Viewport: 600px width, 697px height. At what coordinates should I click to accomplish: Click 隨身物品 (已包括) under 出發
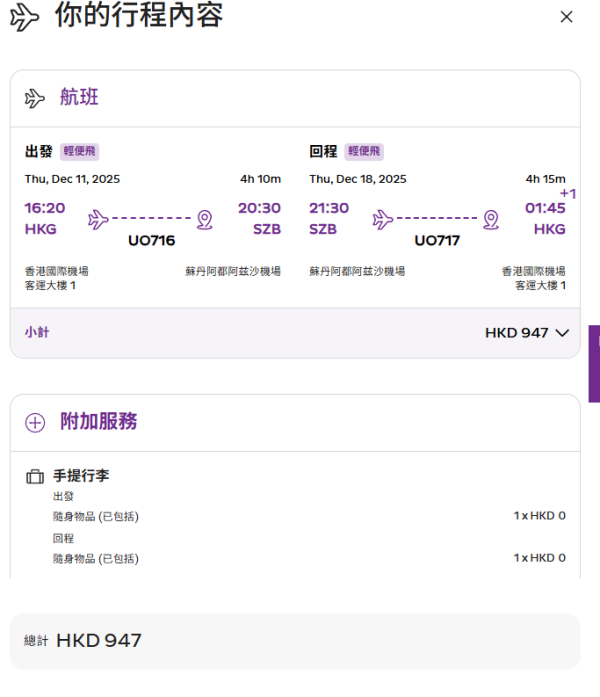(x=96, y=517)
